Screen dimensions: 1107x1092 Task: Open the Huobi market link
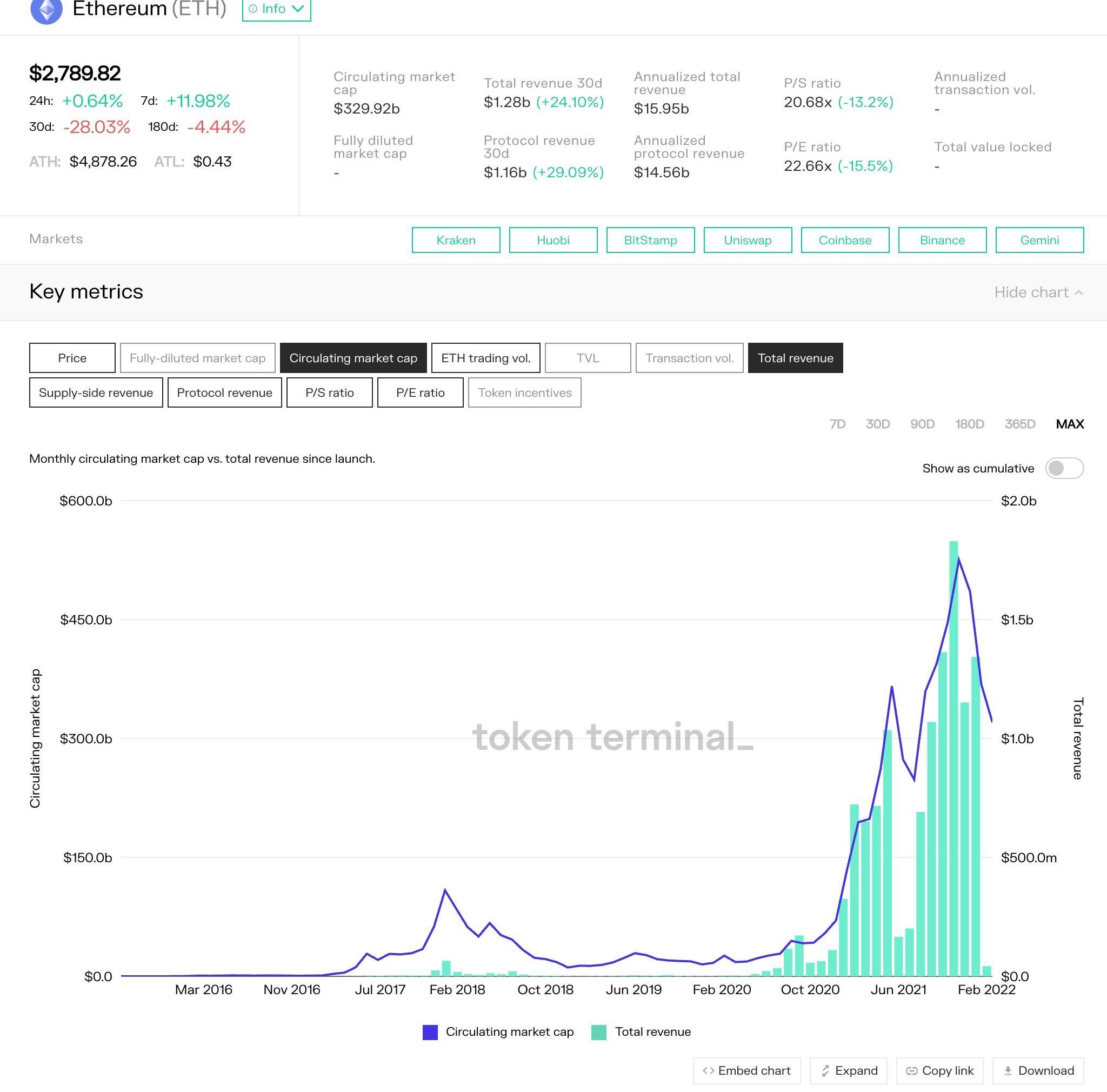pyautogui.click(x=553, y=240)
